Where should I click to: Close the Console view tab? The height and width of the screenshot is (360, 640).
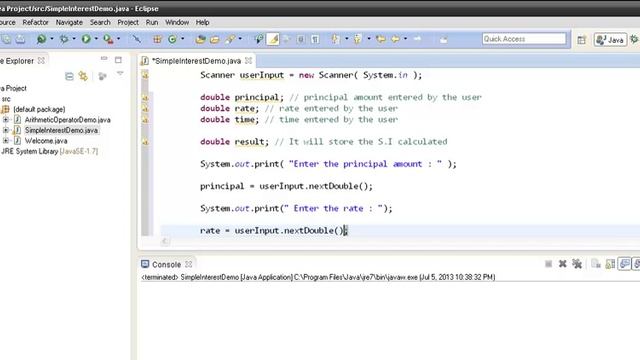point(188,264)
